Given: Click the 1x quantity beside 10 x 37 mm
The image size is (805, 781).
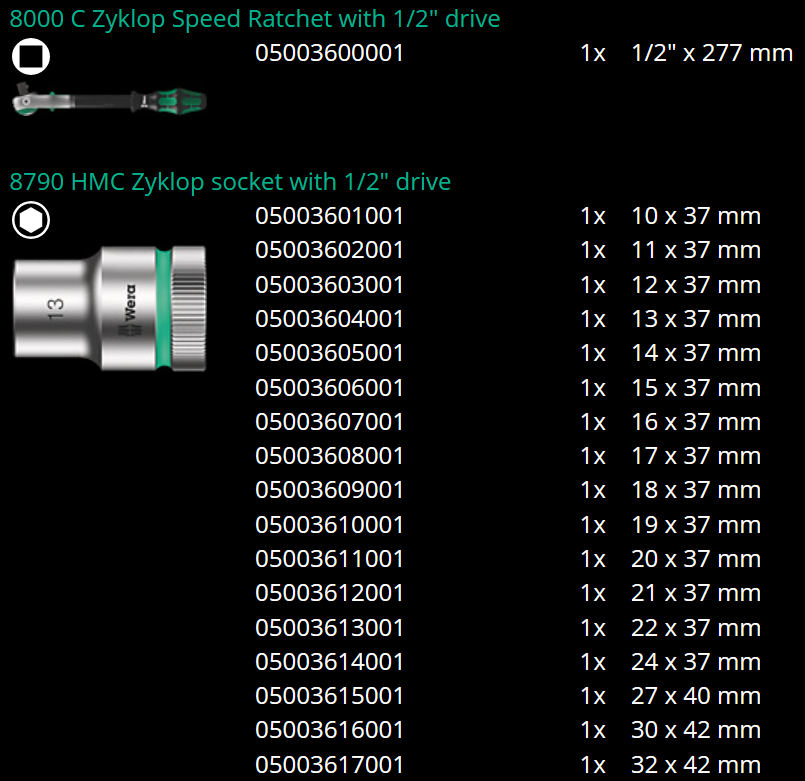Looking at the screenshot, I should click(593, 216).
